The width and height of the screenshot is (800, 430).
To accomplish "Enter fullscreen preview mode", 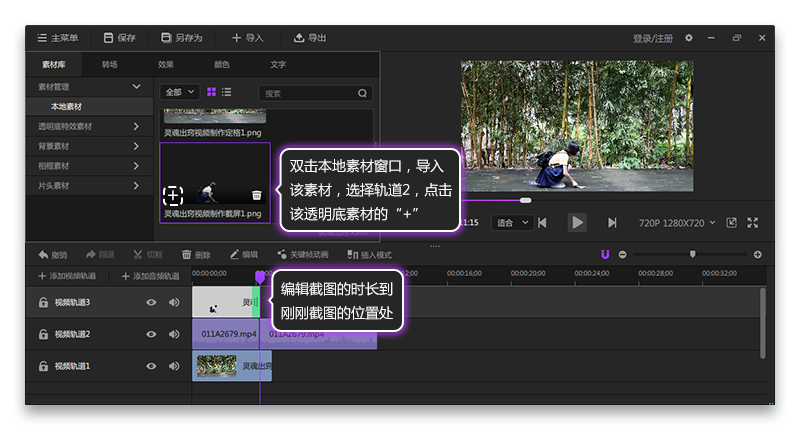I will click(x=753, y=222).
